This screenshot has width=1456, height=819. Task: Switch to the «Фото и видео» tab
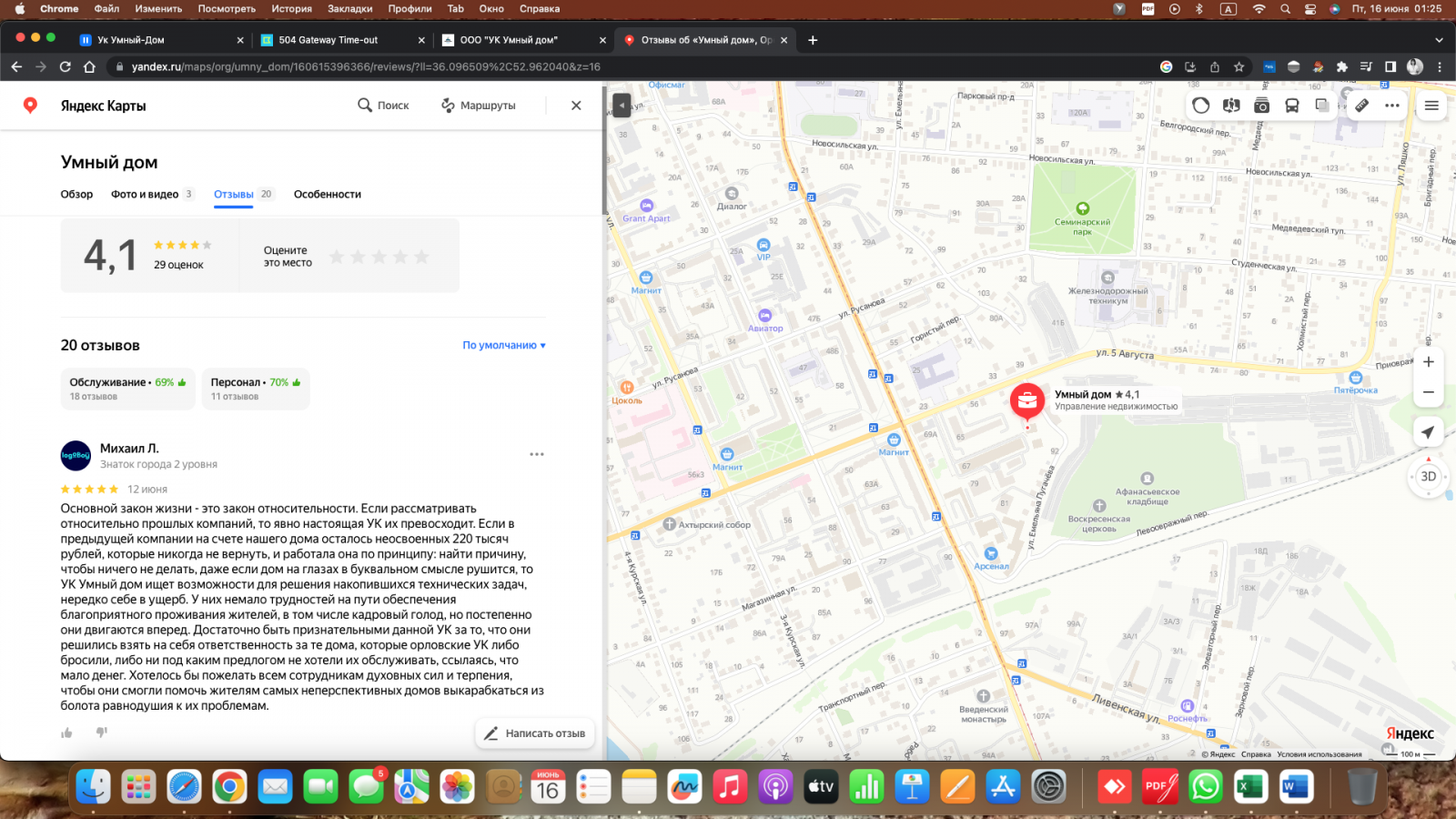(x=145, y=195)
